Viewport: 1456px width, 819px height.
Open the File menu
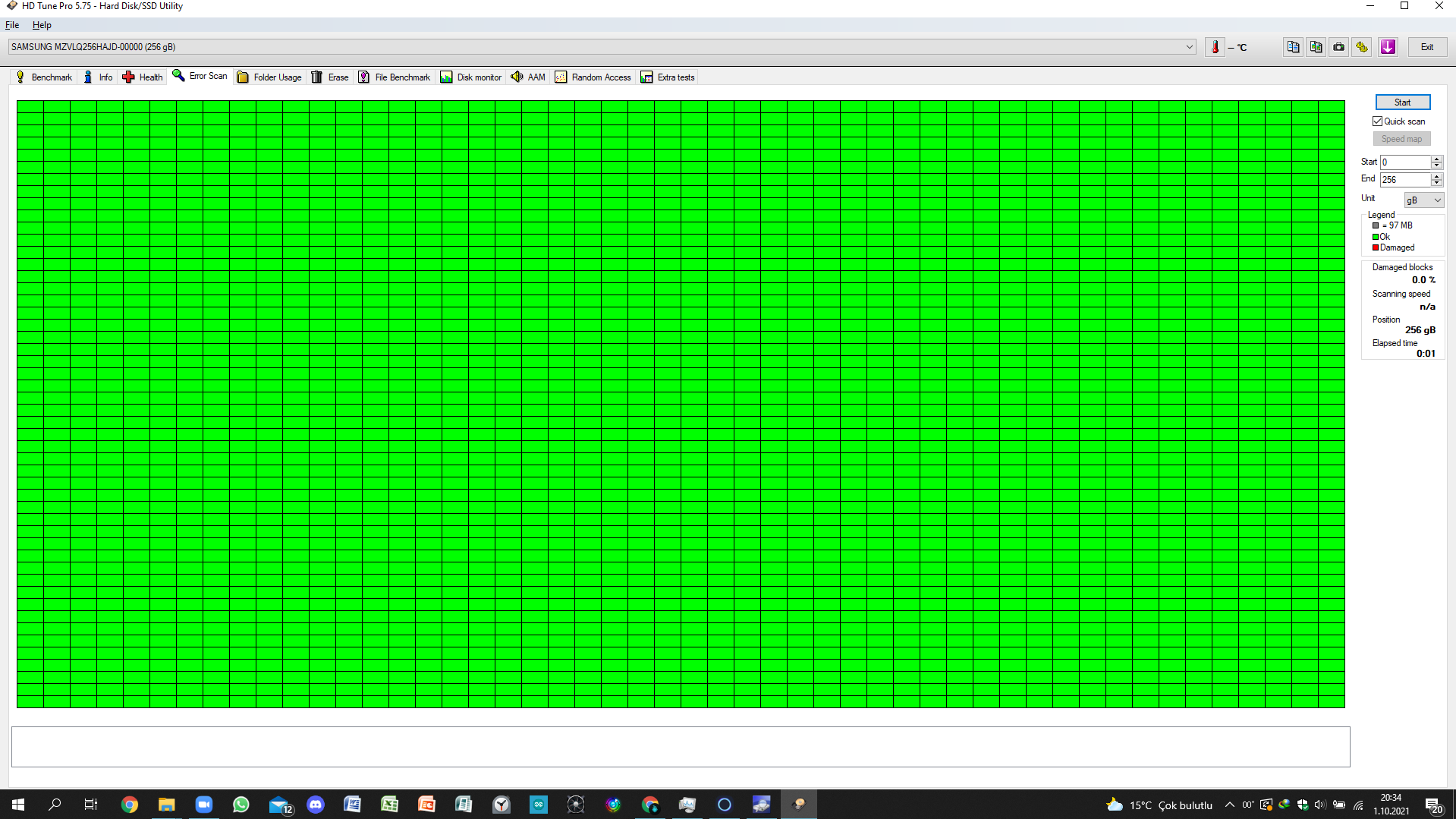click(12, 25)
